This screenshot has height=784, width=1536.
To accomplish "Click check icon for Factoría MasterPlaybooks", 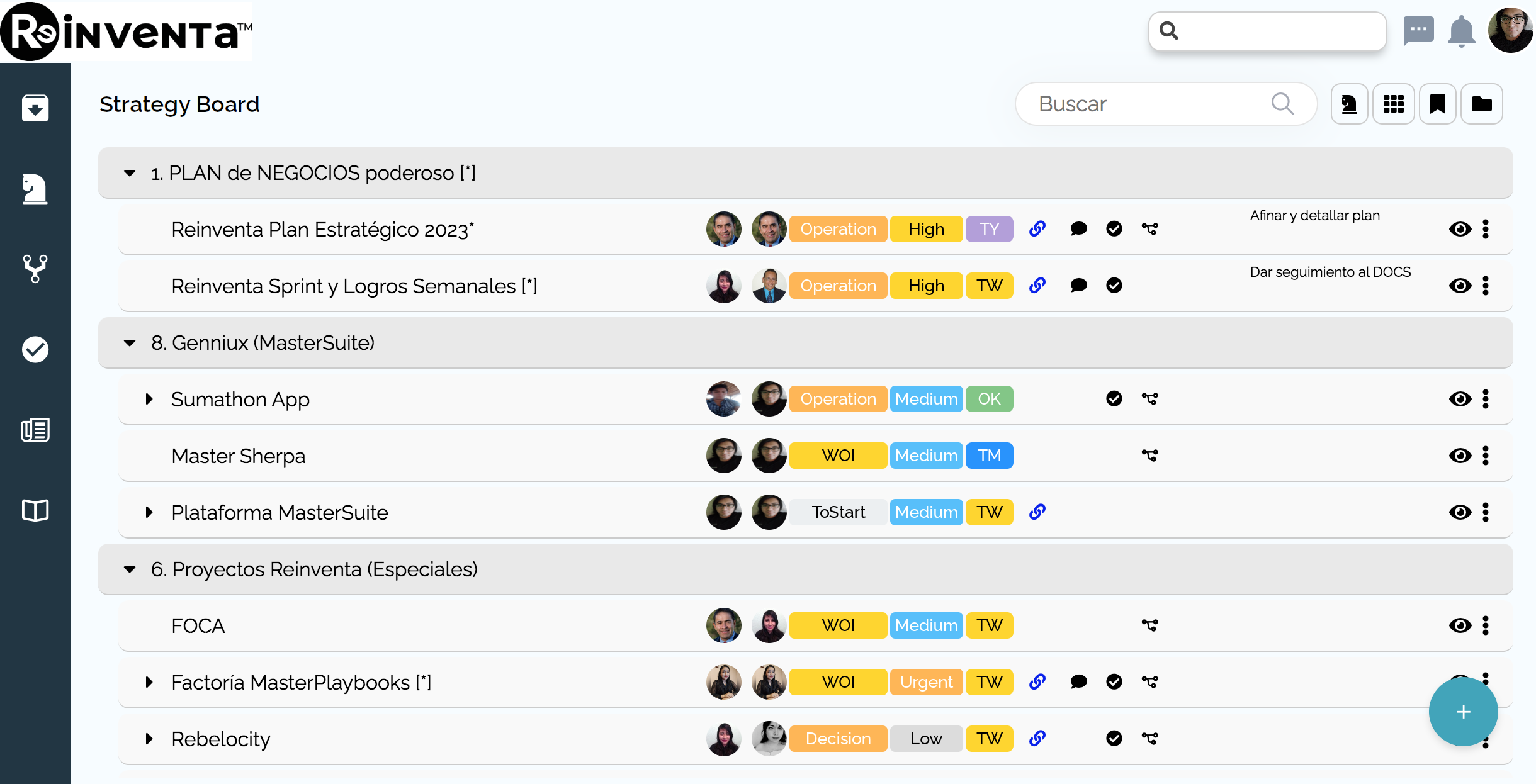I will (x=1114, y=682).
